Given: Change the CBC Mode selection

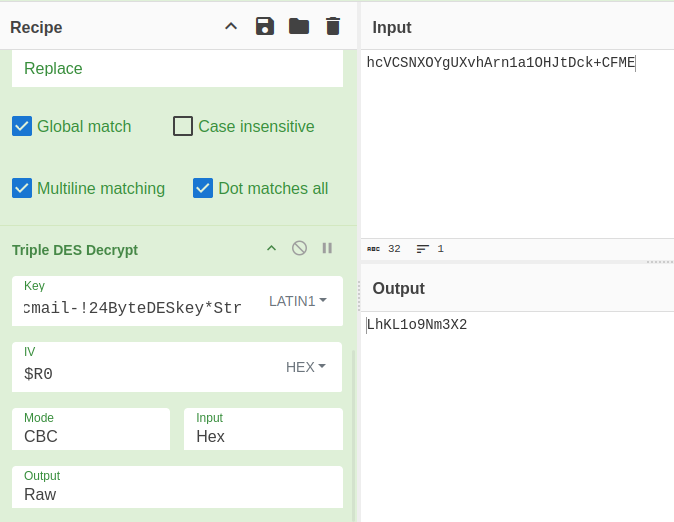Looking at the screenshot, I should 91,436.
